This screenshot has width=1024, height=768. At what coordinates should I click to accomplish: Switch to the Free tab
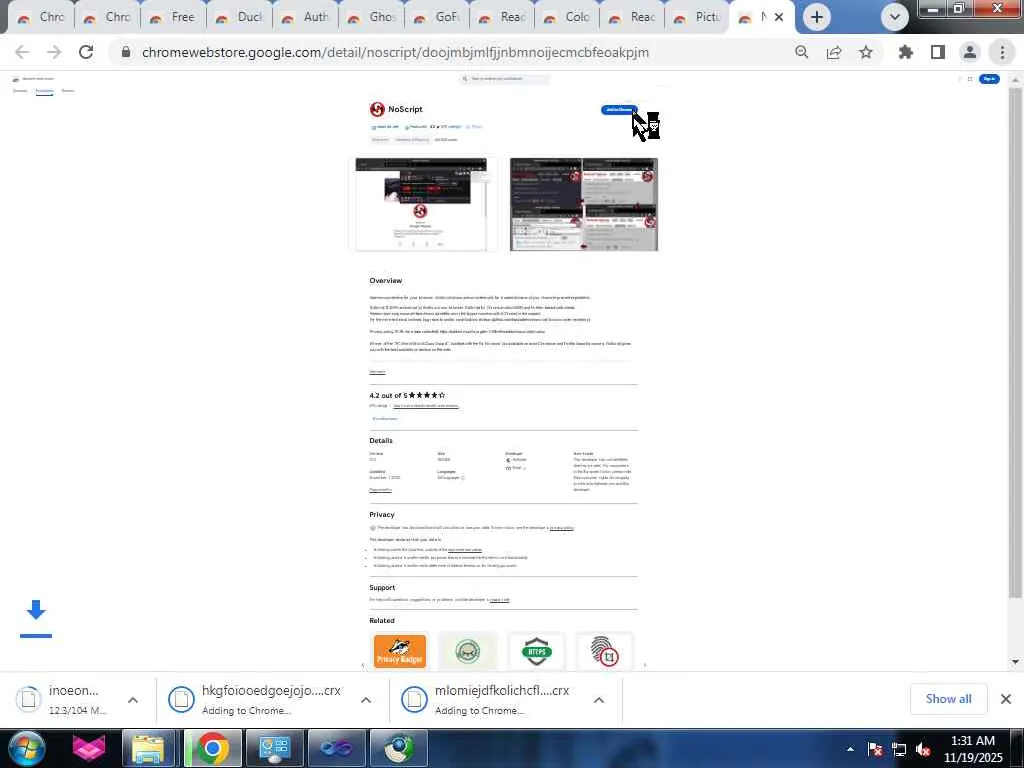[174, 17]
